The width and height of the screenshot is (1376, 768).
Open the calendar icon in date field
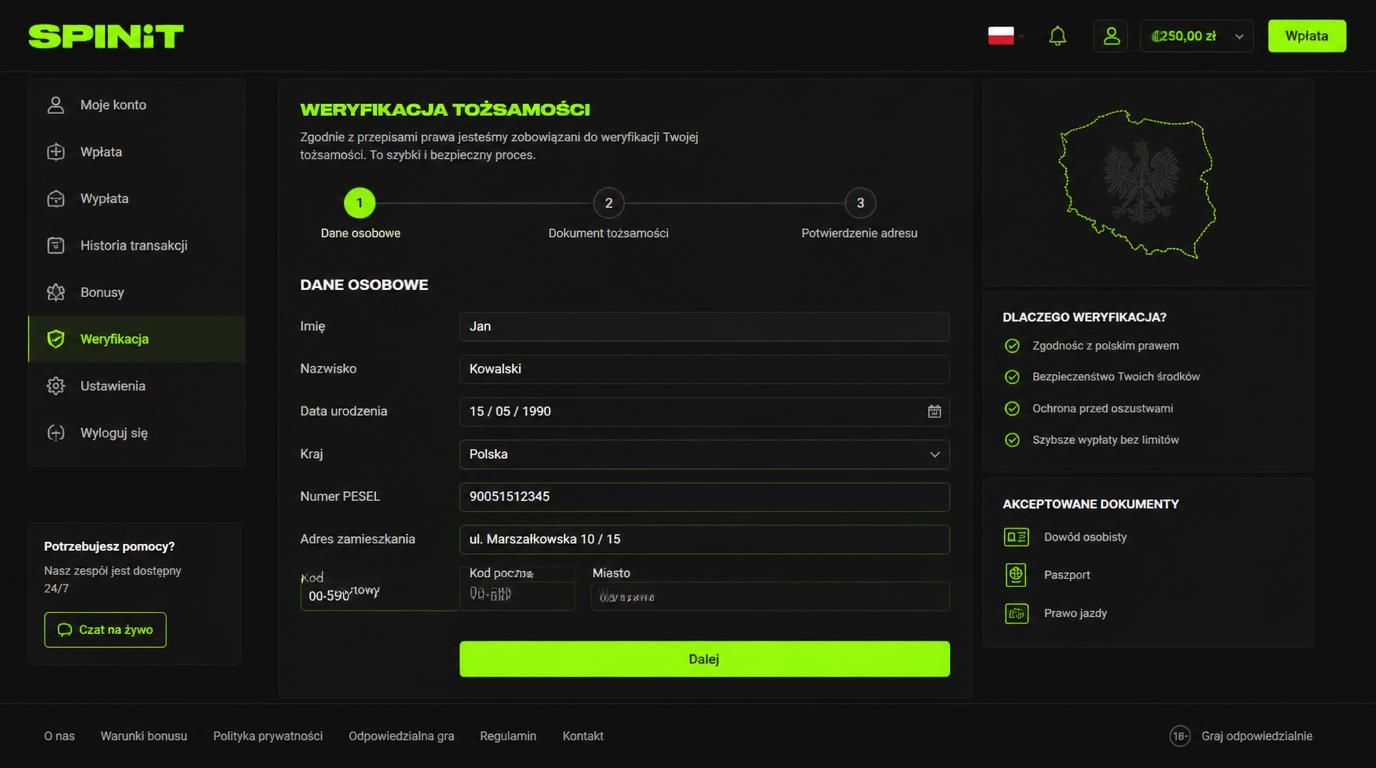tap(934, 411)
